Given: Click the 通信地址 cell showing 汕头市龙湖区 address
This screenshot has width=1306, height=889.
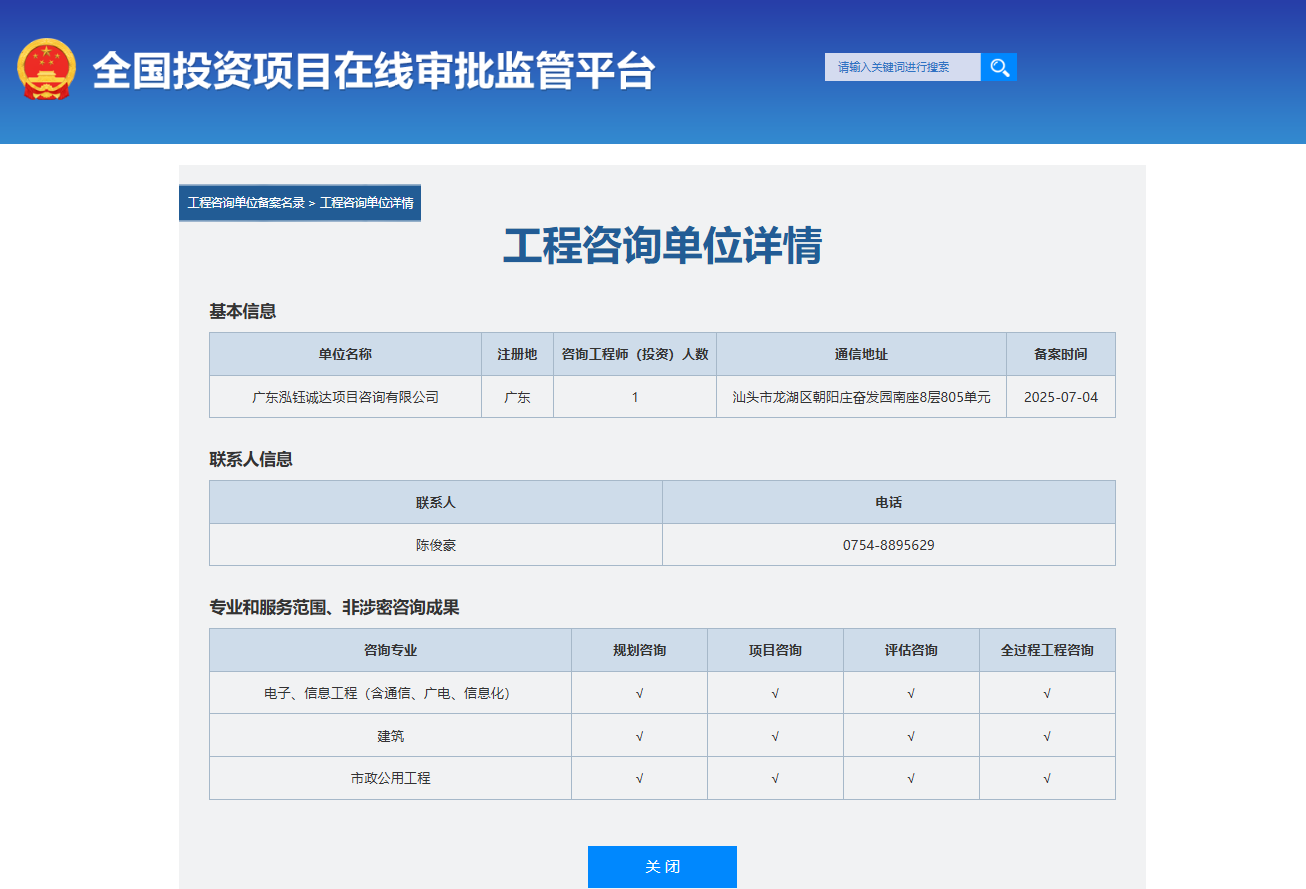Looking at the screenshot, I should click(860, 396).
